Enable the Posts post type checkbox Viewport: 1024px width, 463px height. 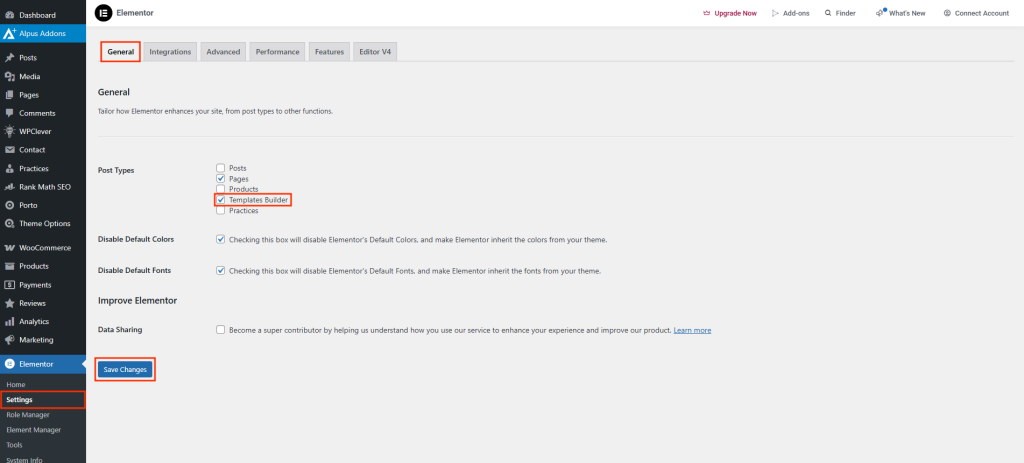pos(220,168)
